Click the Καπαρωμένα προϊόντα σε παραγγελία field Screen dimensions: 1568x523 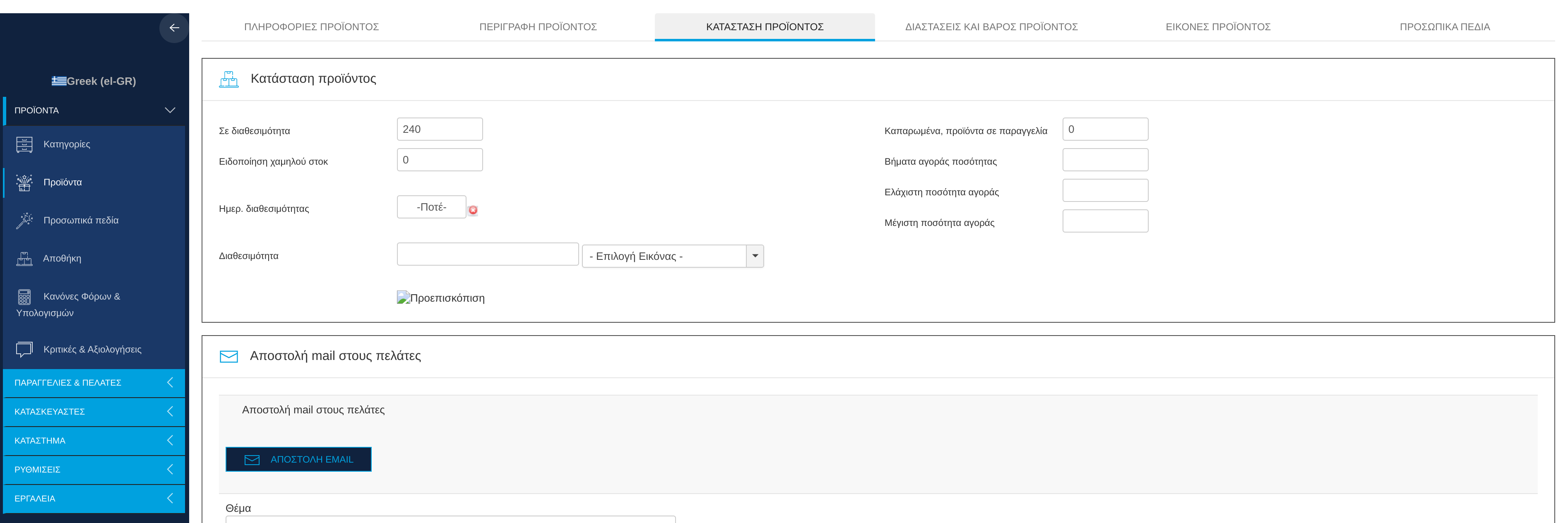click(x=1105, y=129)
